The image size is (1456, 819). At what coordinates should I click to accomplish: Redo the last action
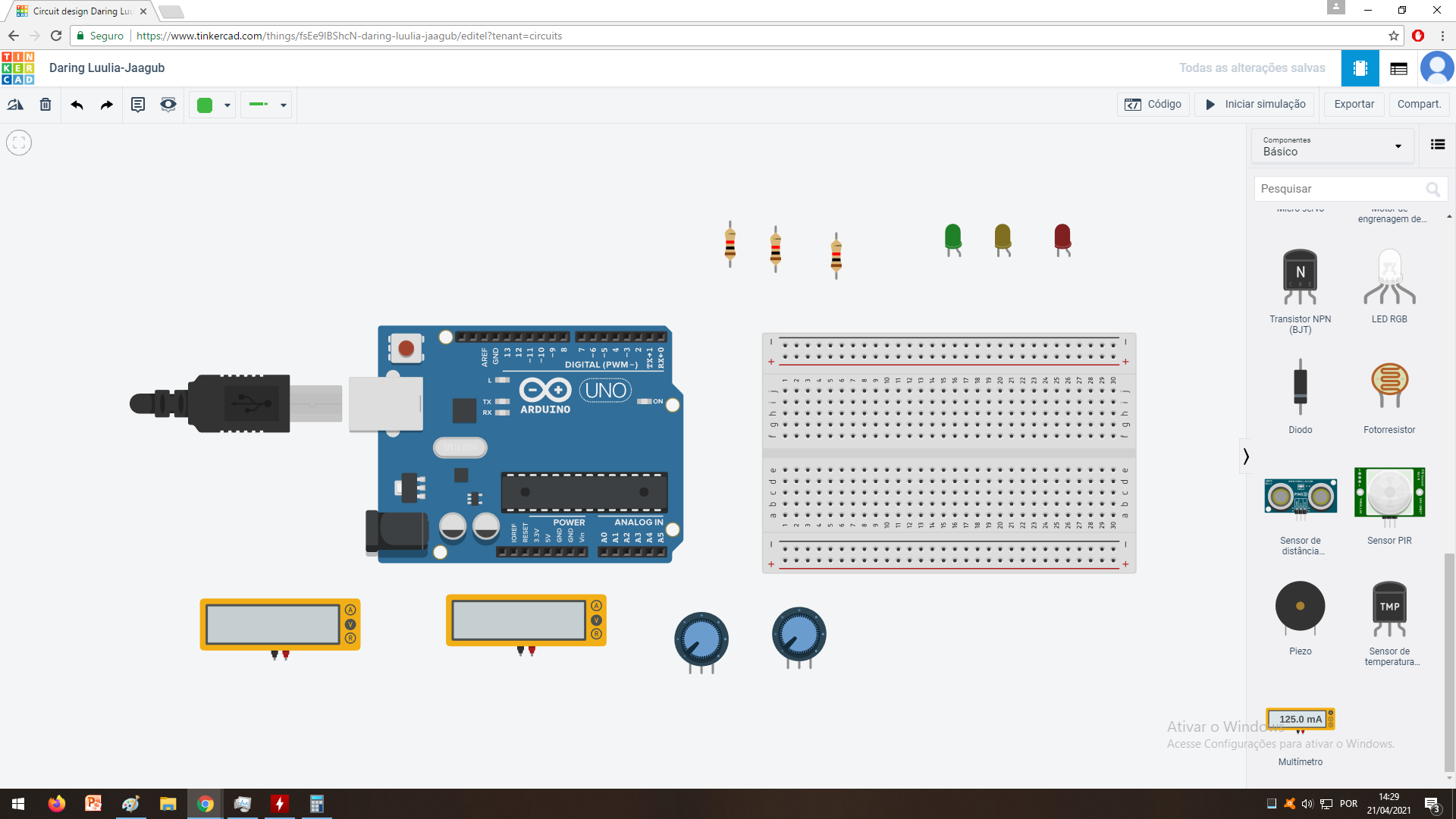[106, 105]
